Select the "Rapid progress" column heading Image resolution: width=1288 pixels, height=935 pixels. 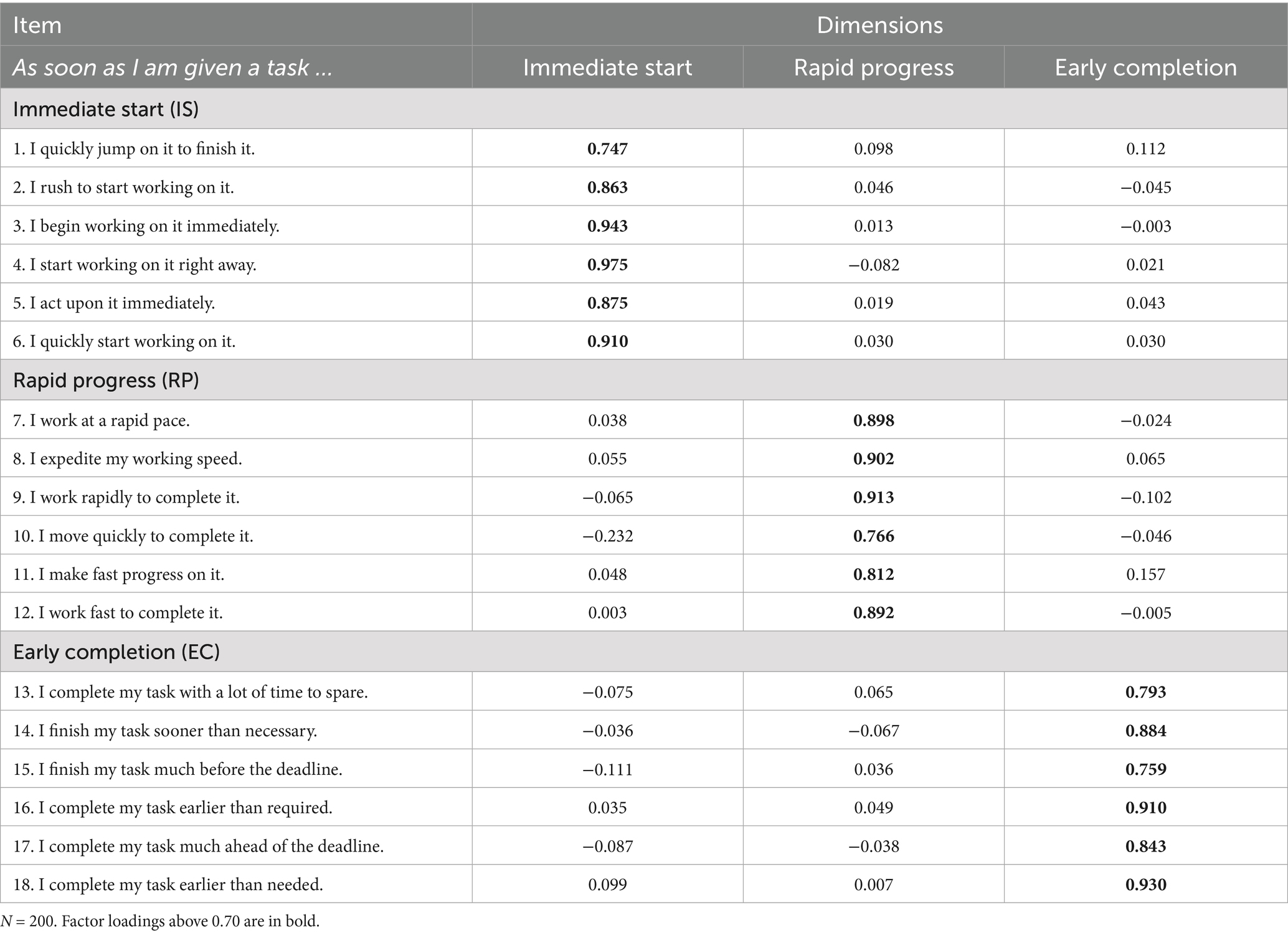pos(873,67)
